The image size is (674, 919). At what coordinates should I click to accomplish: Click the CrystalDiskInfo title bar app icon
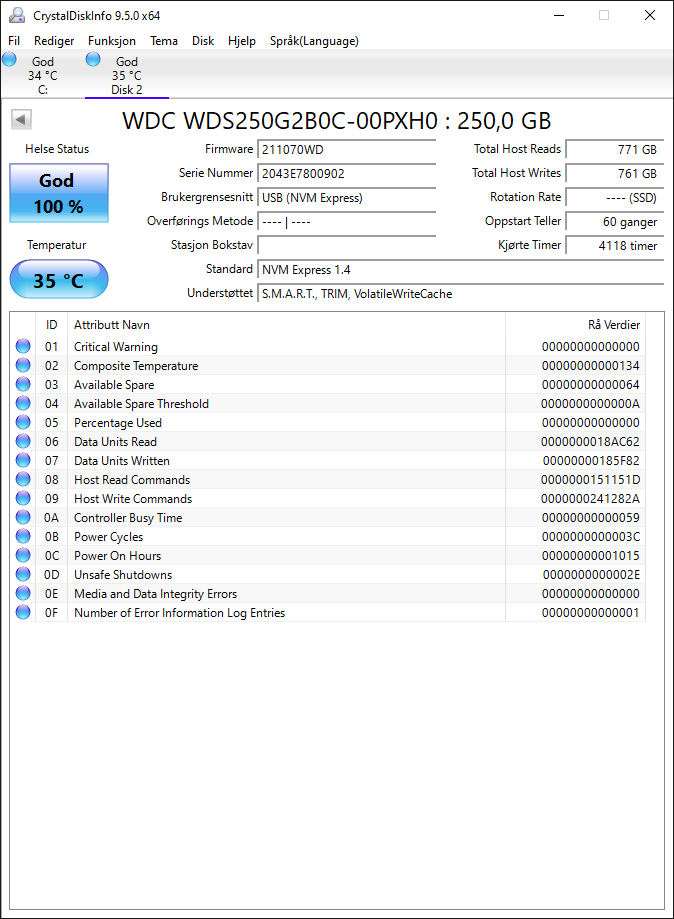coord(17,15)
